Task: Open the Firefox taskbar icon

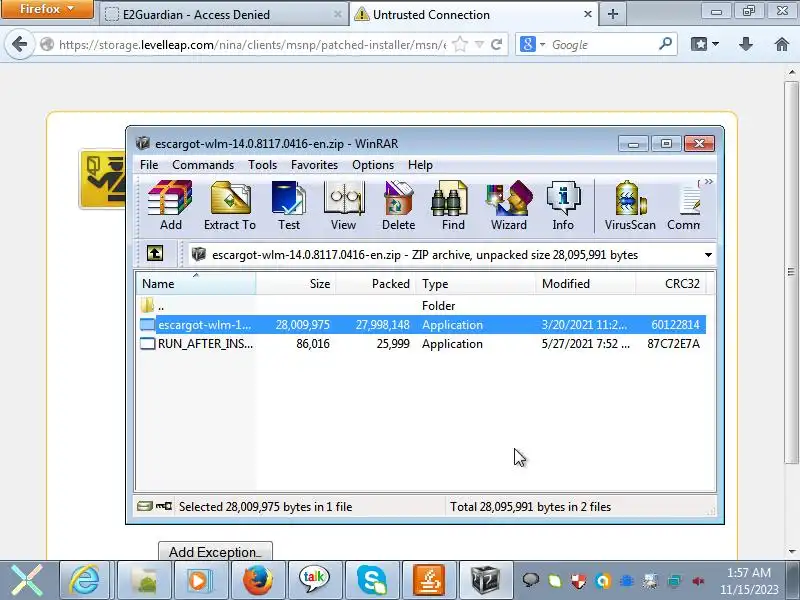Action: click(x=257, y=580)
